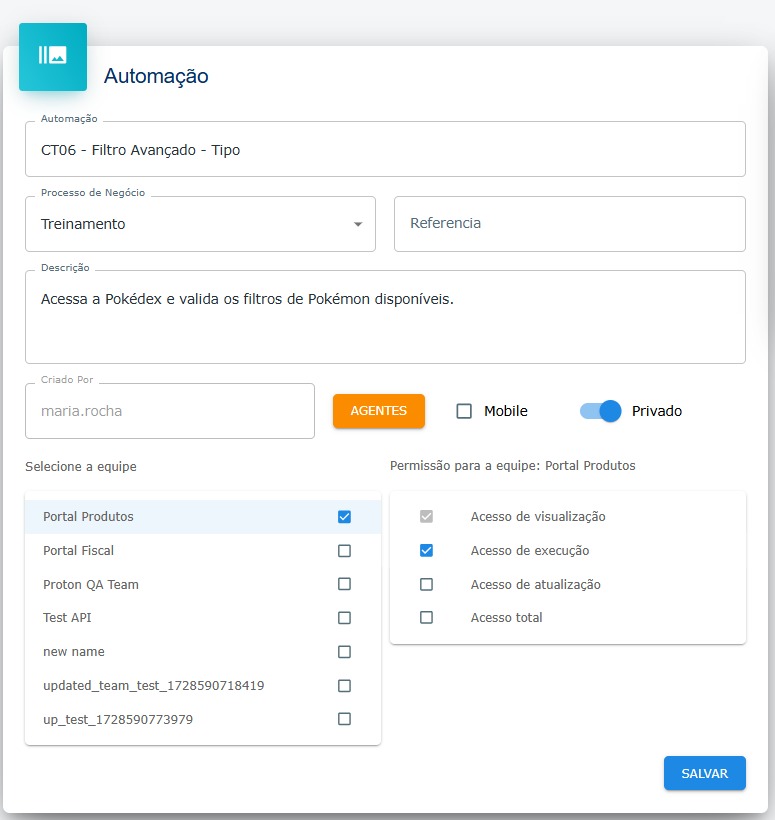Enable the Mobile checkbox
775x820 pixels.
[464, 411]
